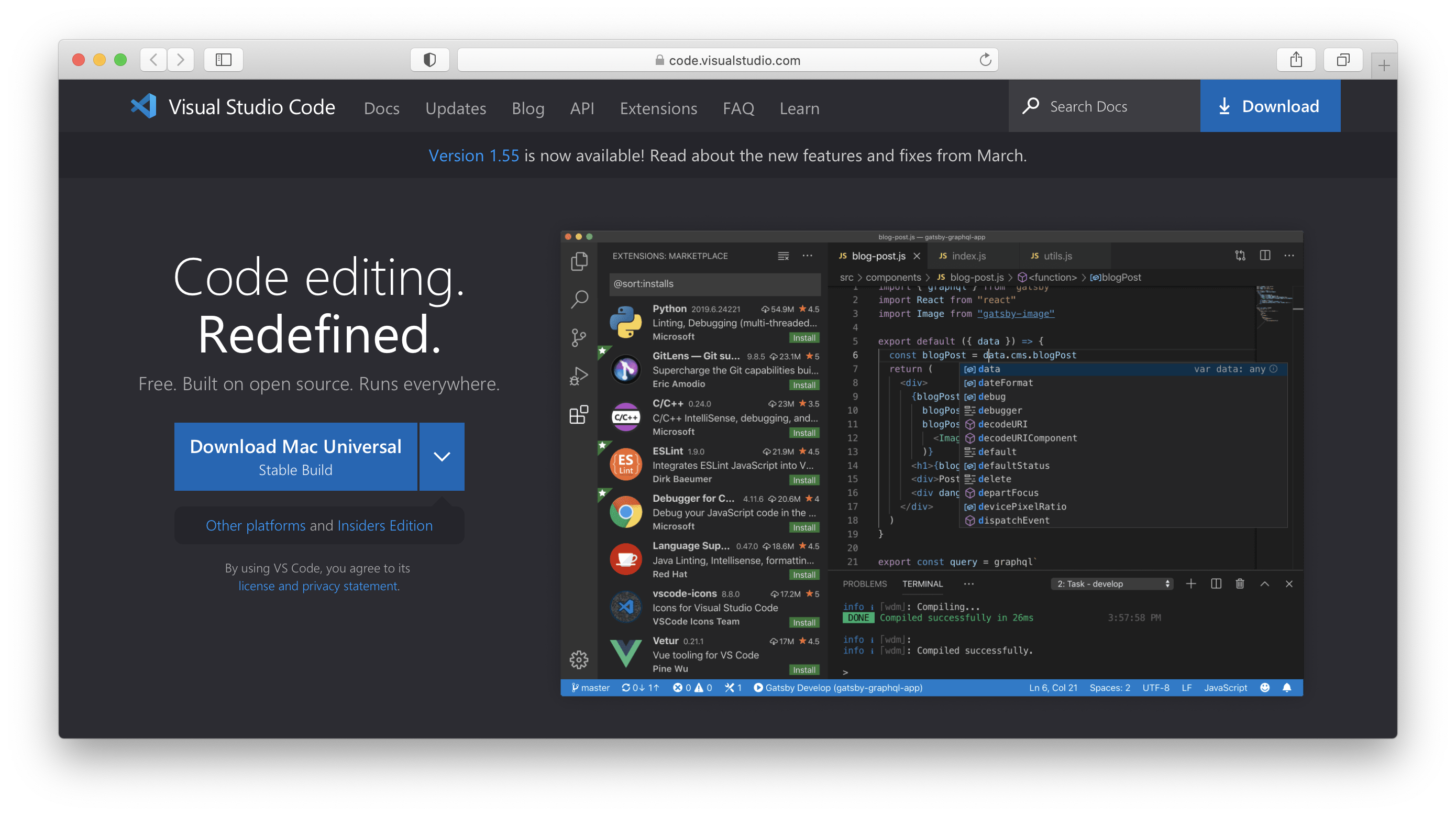Expand download options dropdown arrow

coord(442,457)
